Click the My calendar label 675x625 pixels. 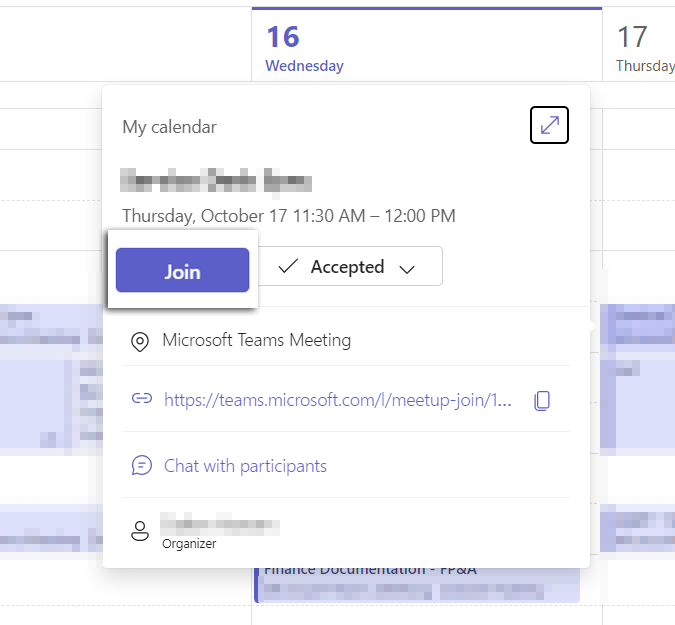tap(169, 127)
